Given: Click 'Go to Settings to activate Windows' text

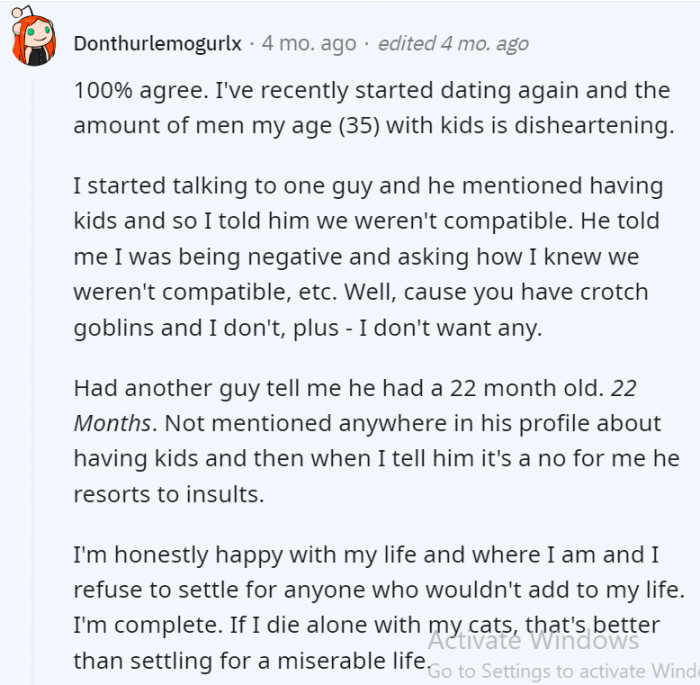Looking at the screenshot, I should pyautogui.click(x=563, y=671).
